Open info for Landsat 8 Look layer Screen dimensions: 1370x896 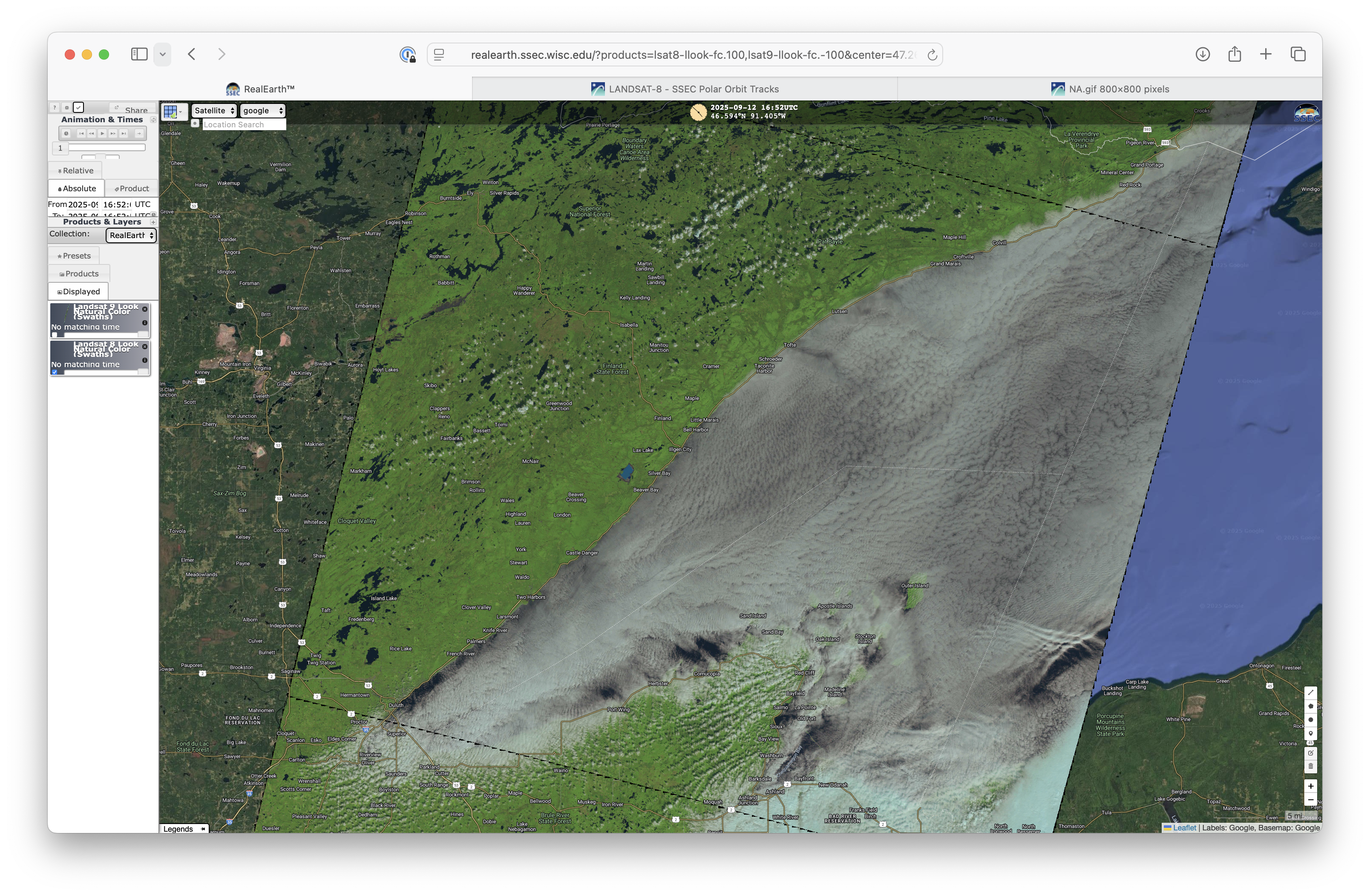click(x=144, y=360)
